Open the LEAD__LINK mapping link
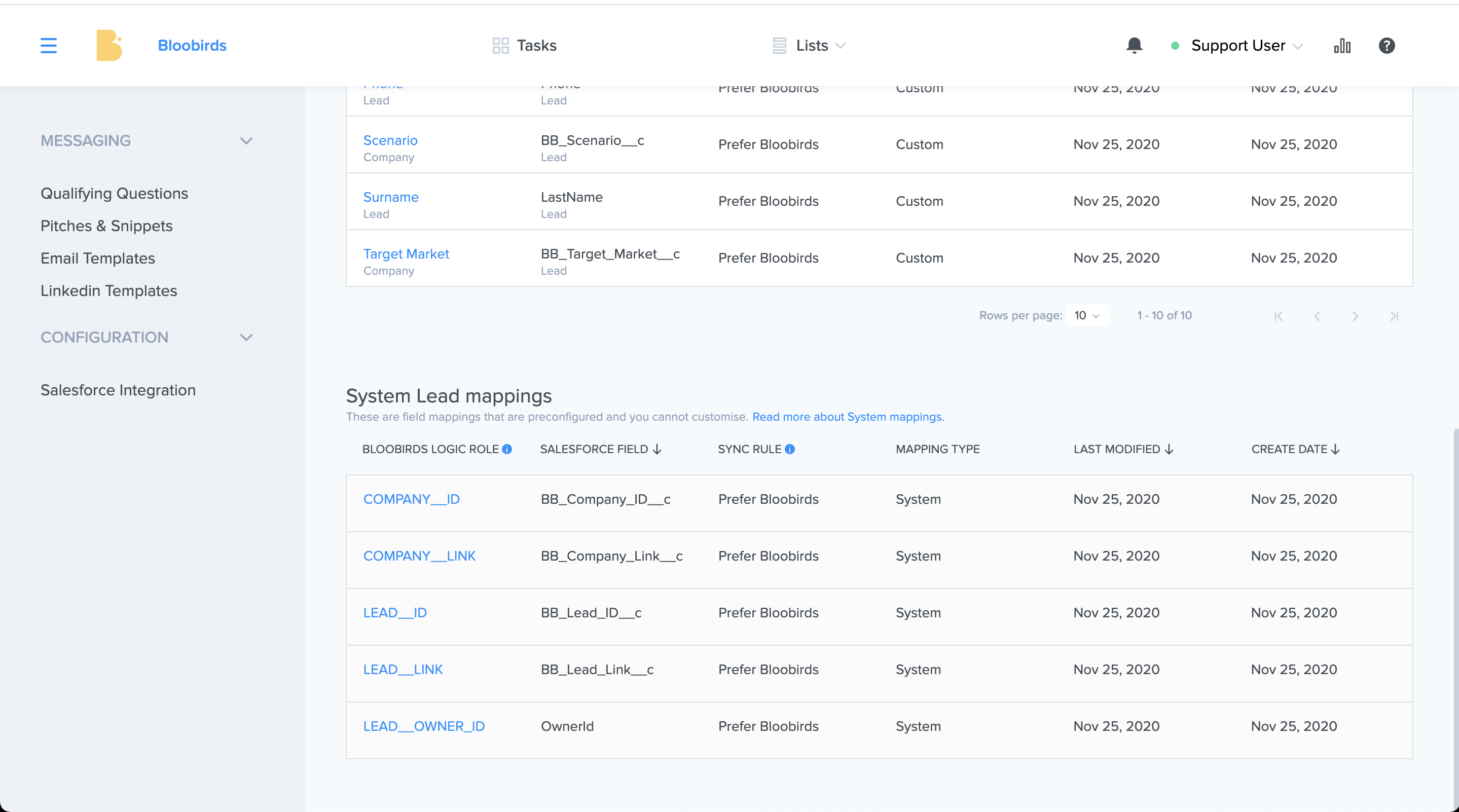 coord(403,669)
